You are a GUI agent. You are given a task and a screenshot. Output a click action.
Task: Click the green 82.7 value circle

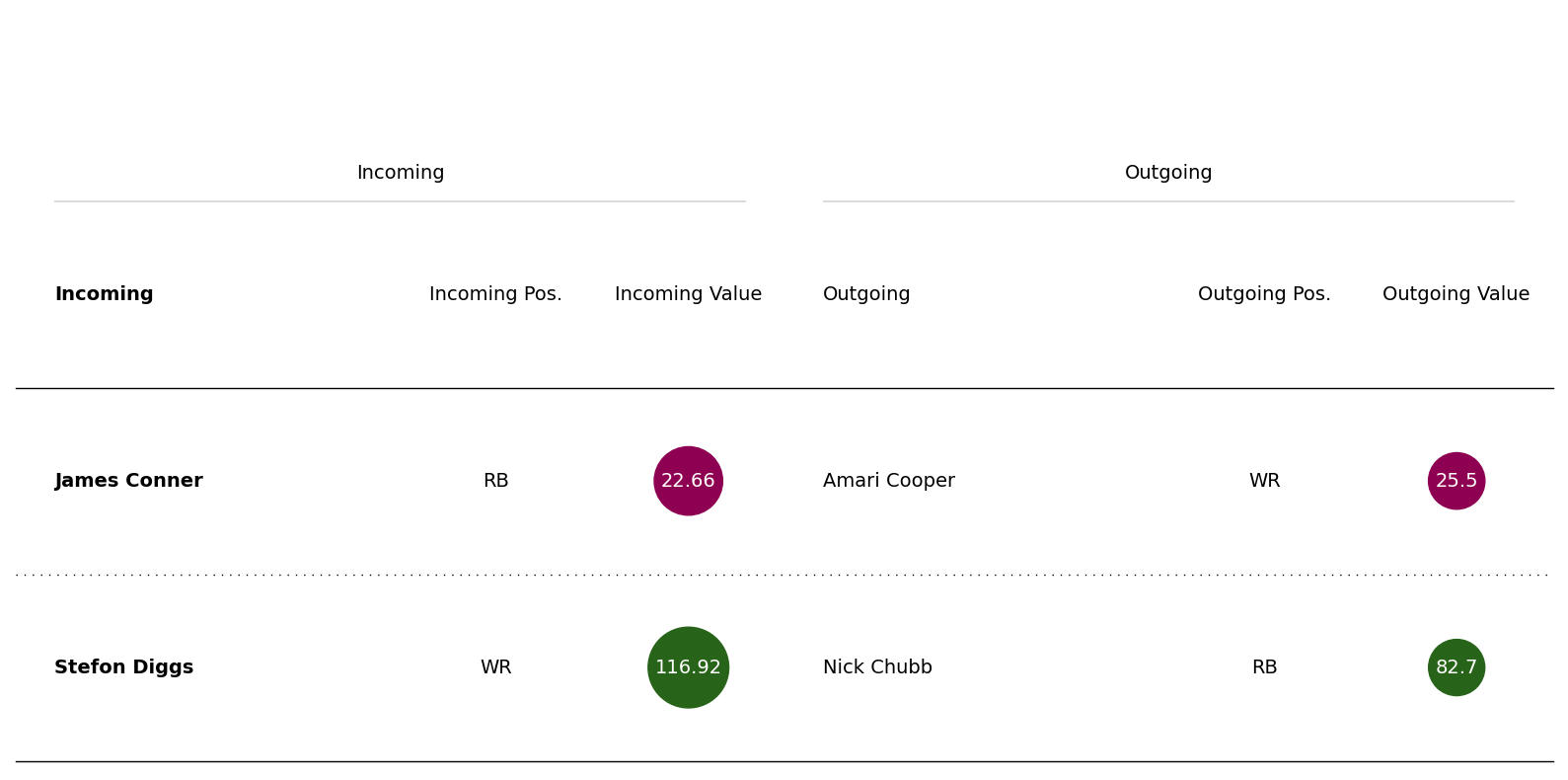[x=1456, y=667]
